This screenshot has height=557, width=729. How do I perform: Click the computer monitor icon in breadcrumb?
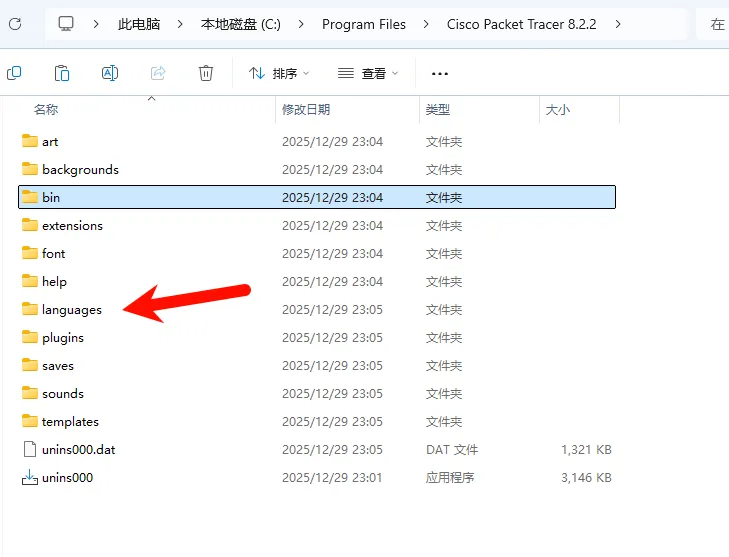pyautogui.click(x=66, y=24)
